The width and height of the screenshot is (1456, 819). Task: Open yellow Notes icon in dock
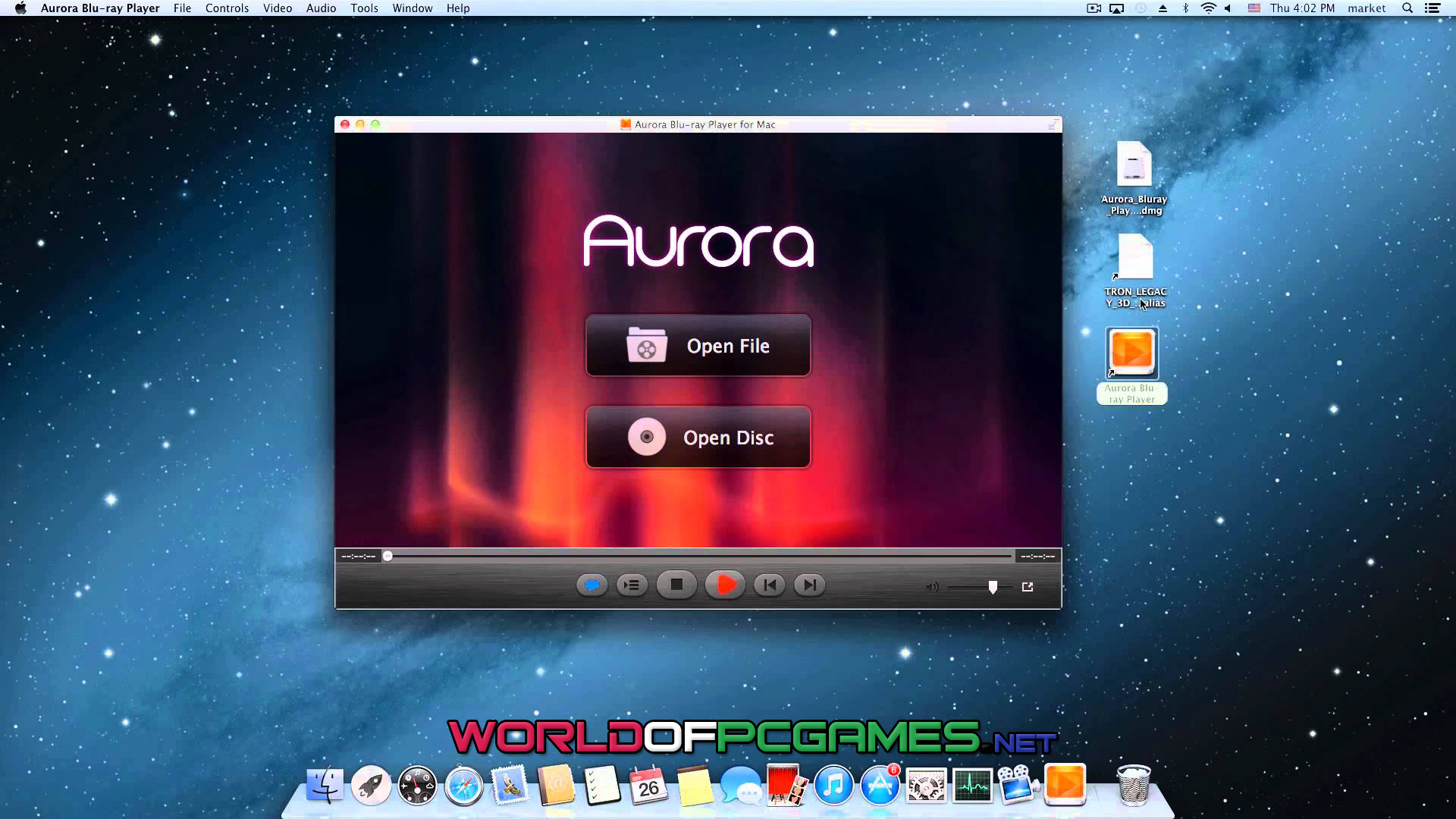click(695, 785)
